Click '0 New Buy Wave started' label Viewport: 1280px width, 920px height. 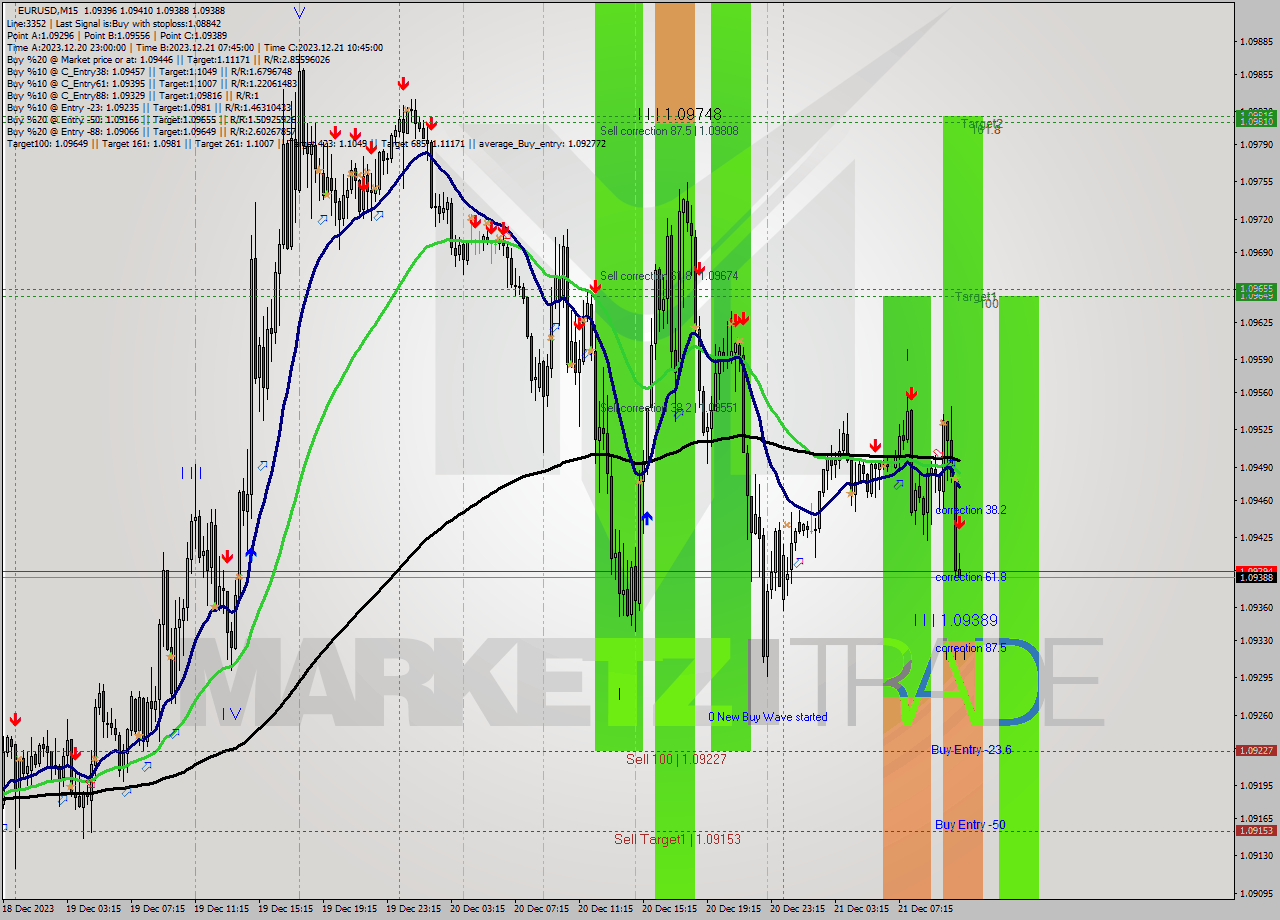768,717
